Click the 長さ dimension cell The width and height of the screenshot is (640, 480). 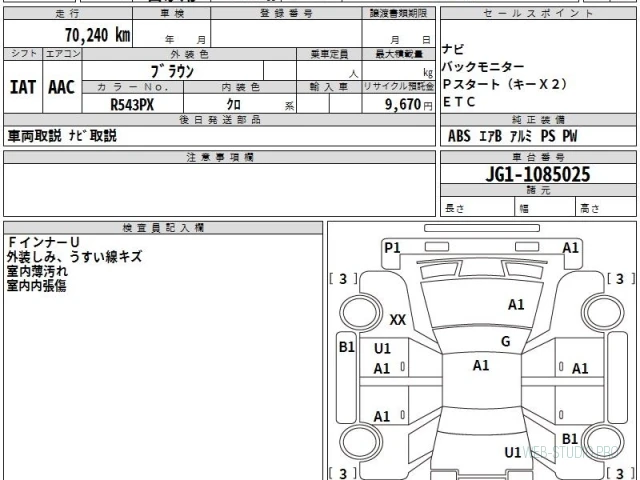point(477,208)
